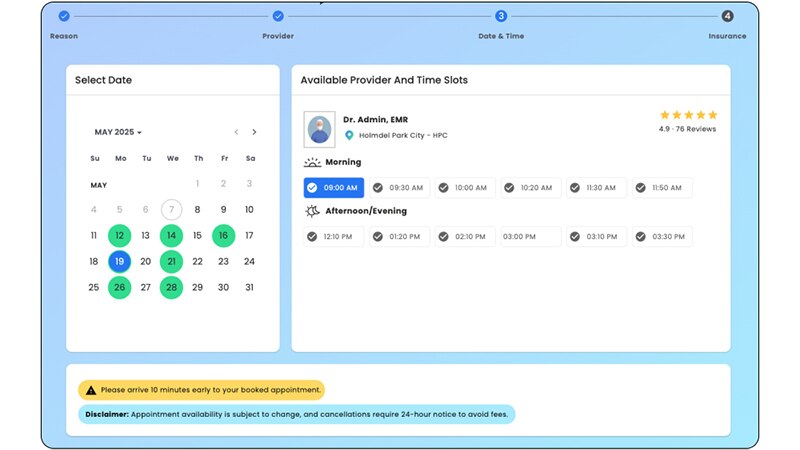
Task: Click the five-star rating icons
Action: tap(687, 115)
